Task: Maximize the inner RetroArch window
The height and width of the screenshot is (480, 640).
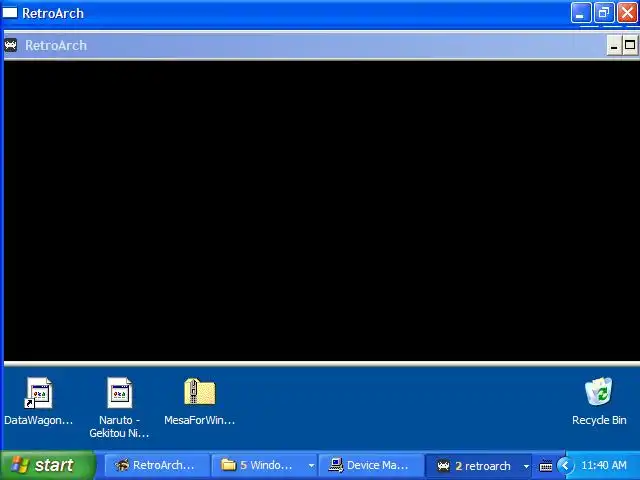Action: [630, 45]
